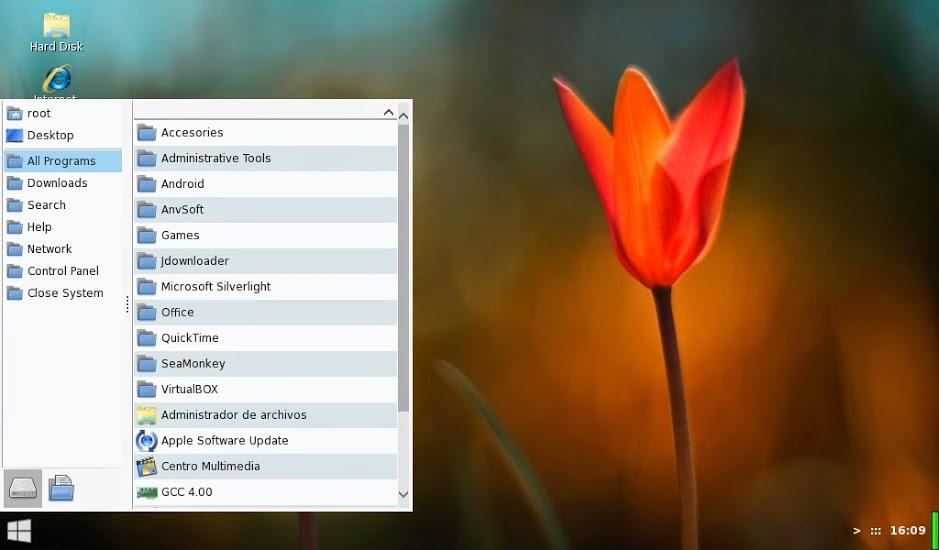Click the Apple Software Update icon
939x550 pixels.
point(147,440)
